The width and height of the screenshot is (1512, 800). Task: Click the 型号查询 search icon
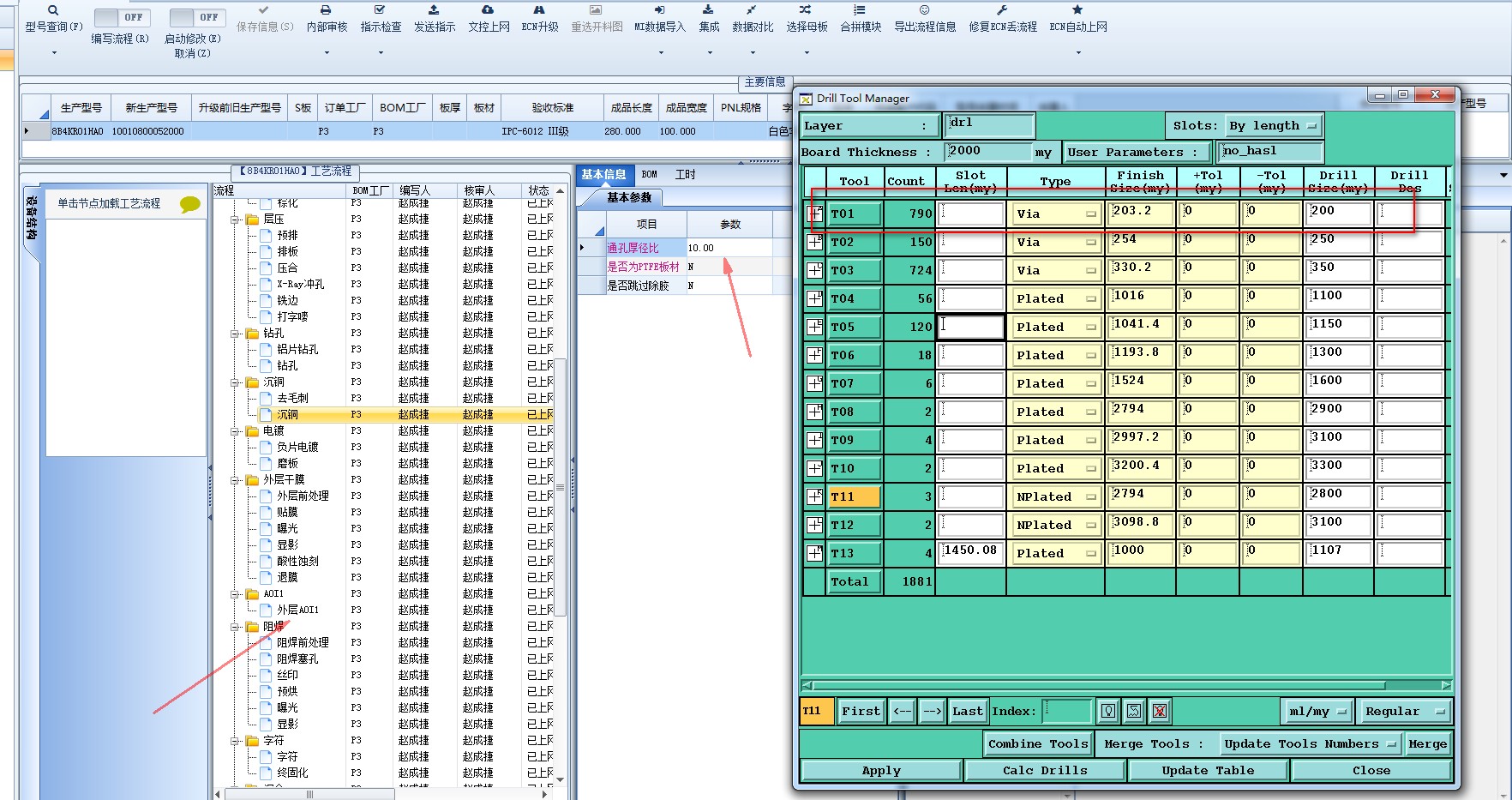coord(53,10)
